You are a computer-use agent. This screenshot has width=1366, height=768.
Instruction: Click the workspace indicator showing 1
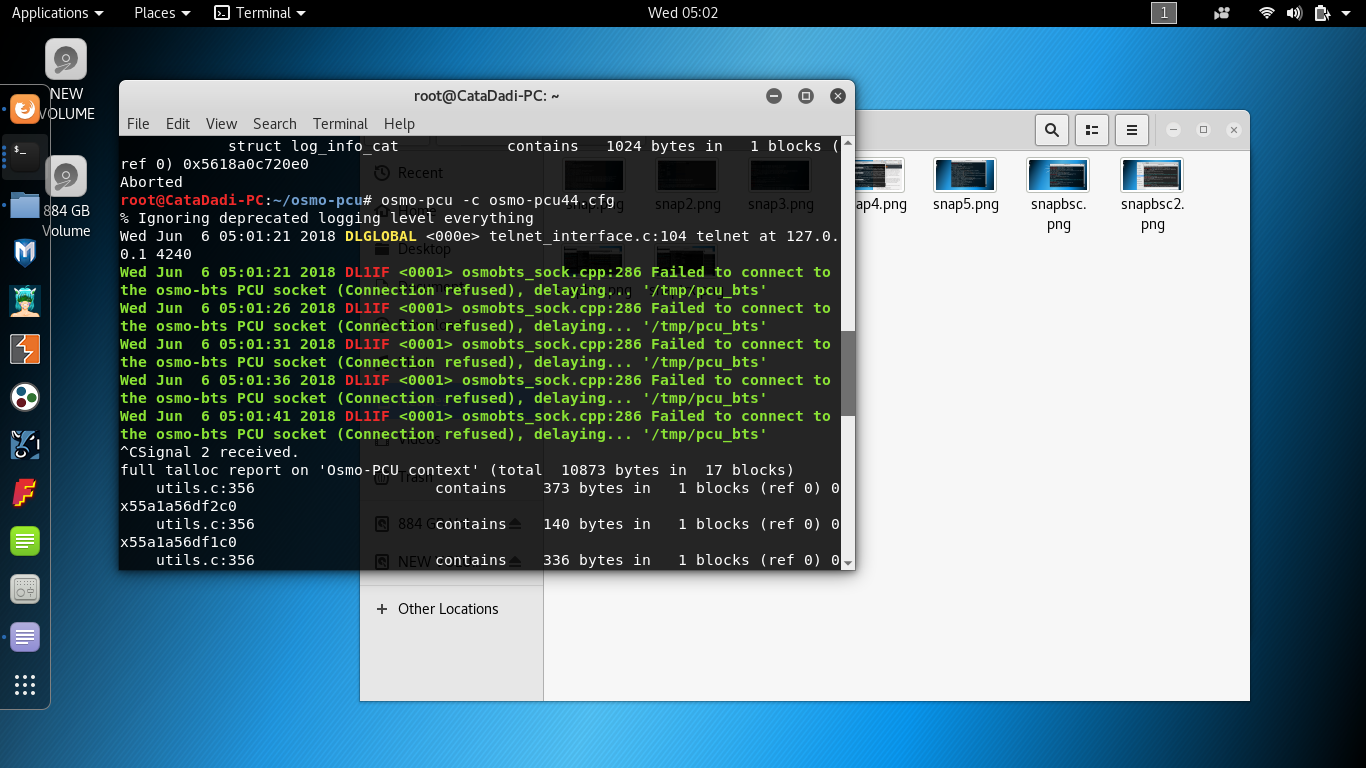click(x=1164, y=13)
